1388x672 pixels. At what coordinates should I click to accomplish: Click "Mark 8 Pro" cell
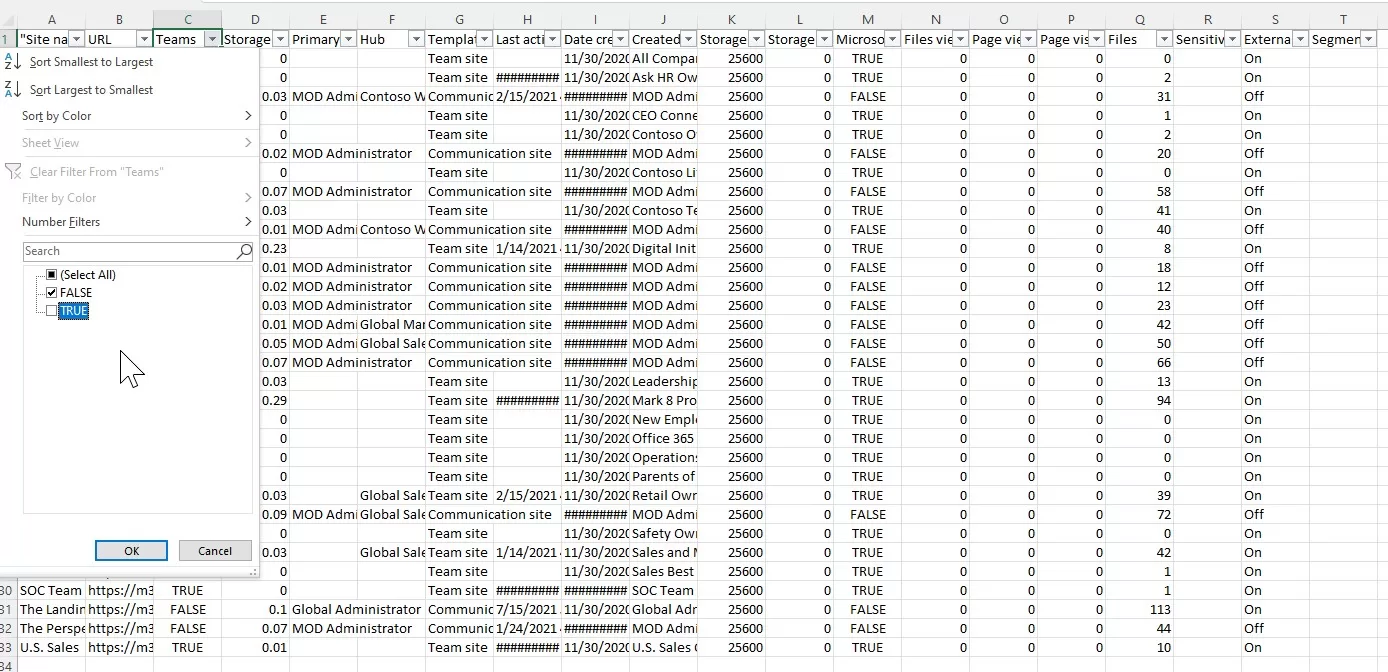pos(663,400)
